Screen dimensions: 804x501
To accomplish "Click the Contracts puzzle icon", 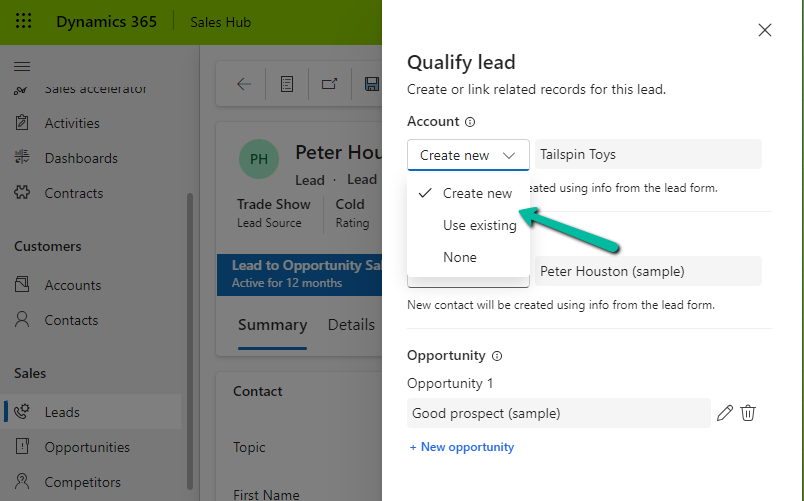I will [22, 192].
